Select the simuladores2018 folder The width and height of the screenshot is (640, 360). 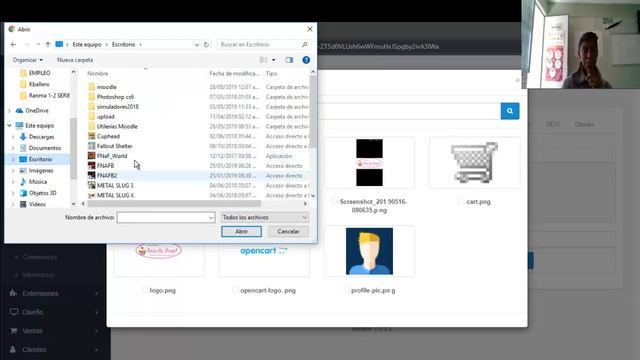118,107
